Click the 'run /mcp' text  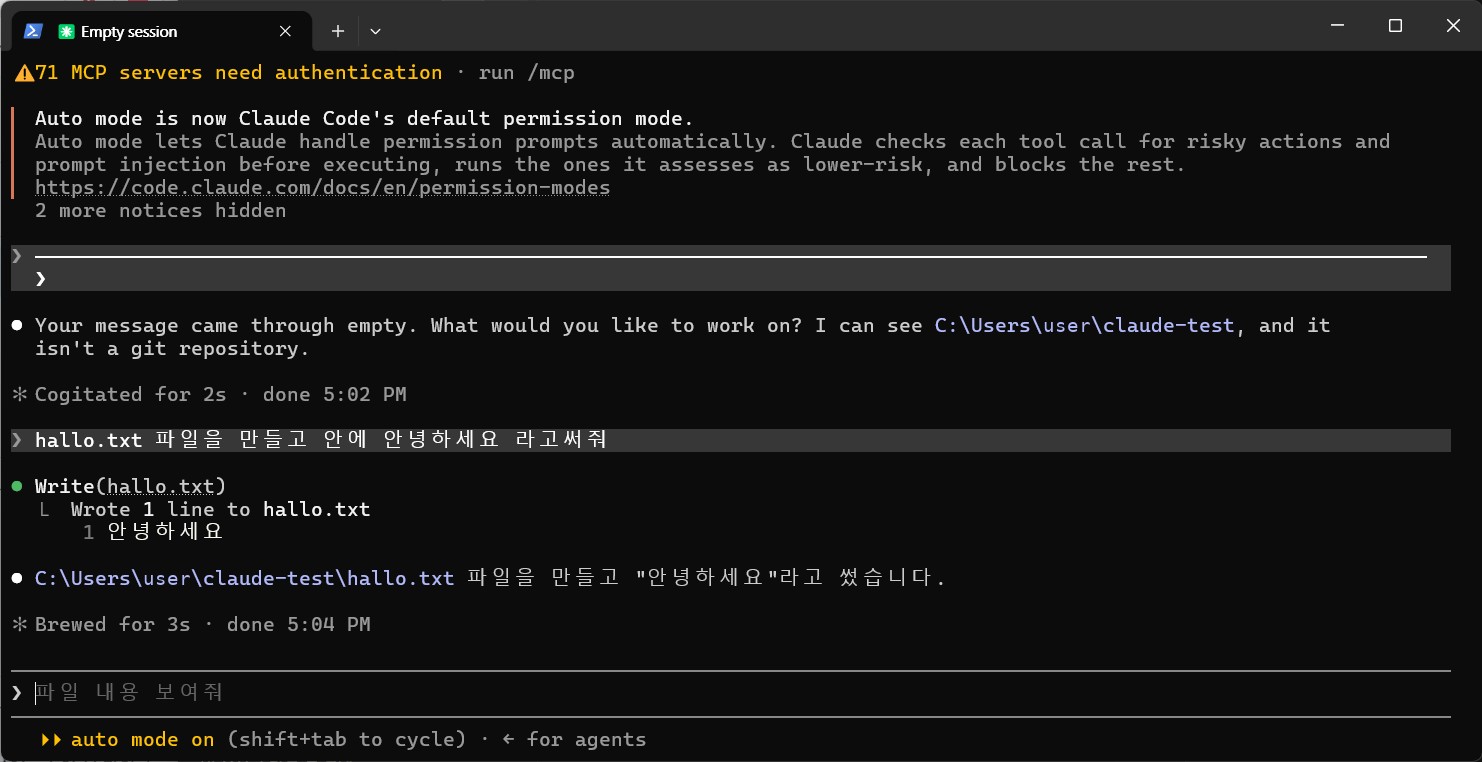527,73
